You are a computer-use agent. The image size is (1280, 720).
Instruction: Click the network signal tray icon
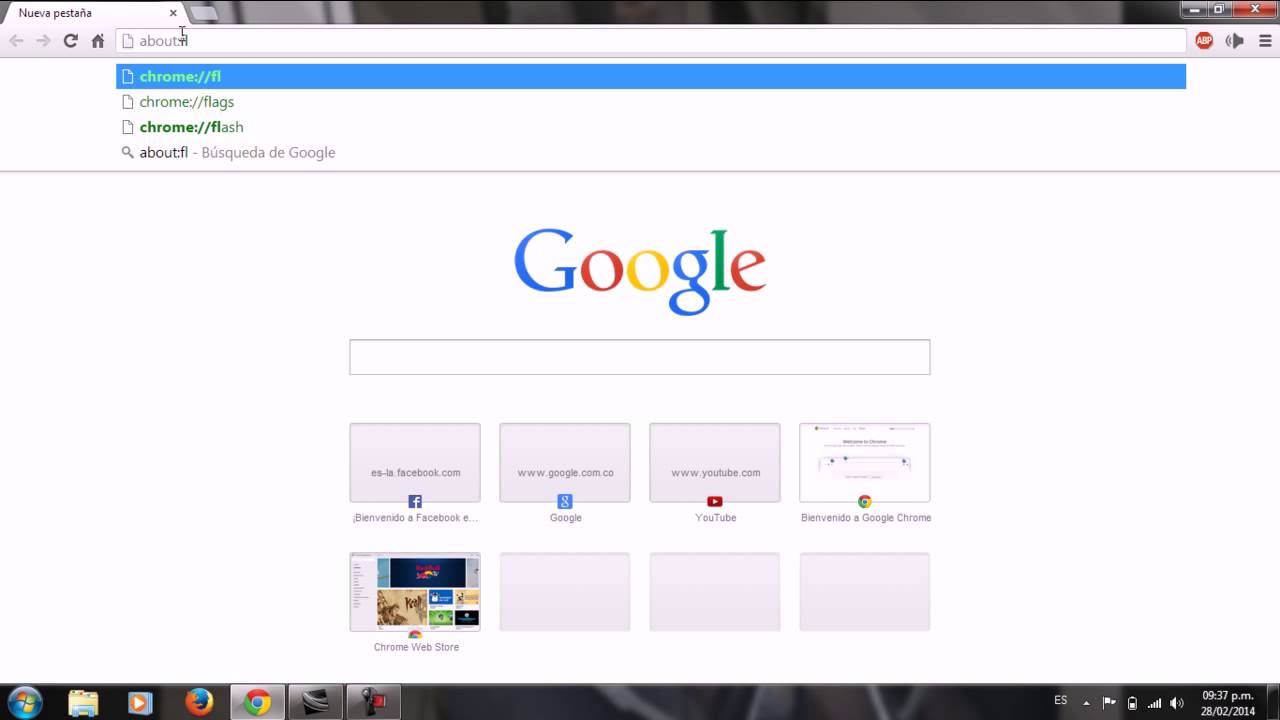1154,703
